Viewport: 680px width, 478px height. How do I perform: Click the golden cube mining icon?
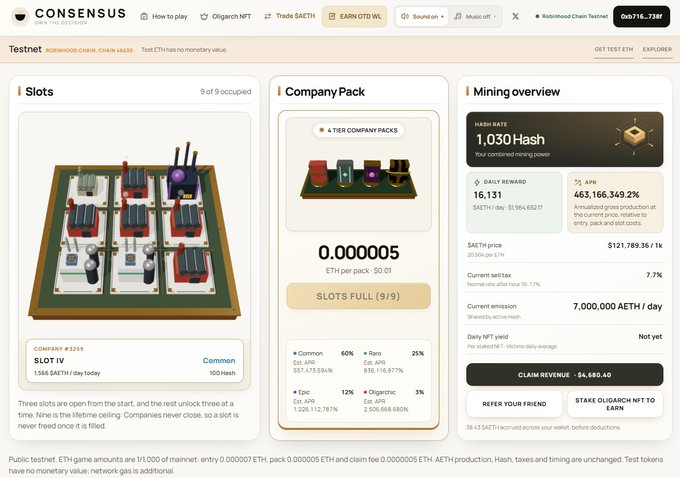634,137
